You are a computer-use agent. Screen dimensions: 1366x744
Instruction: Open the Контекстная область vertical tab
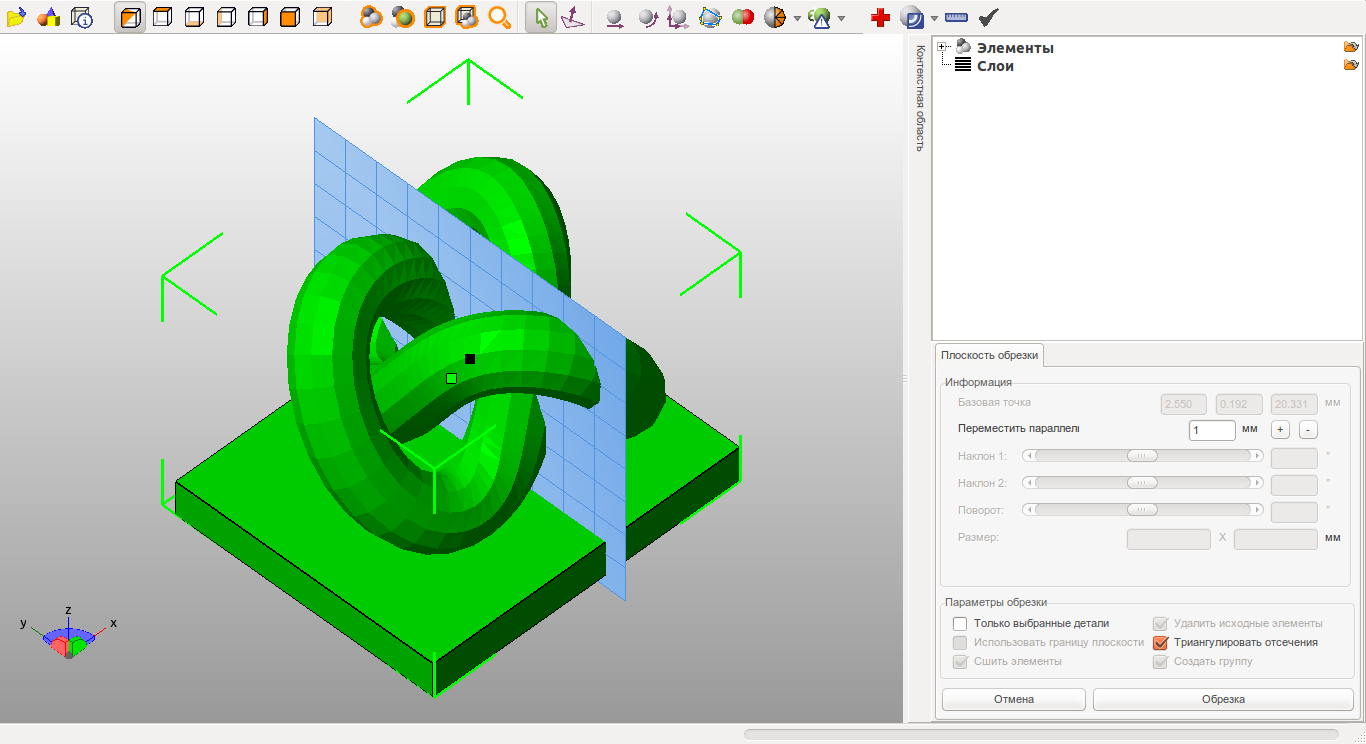pos(920,97)
